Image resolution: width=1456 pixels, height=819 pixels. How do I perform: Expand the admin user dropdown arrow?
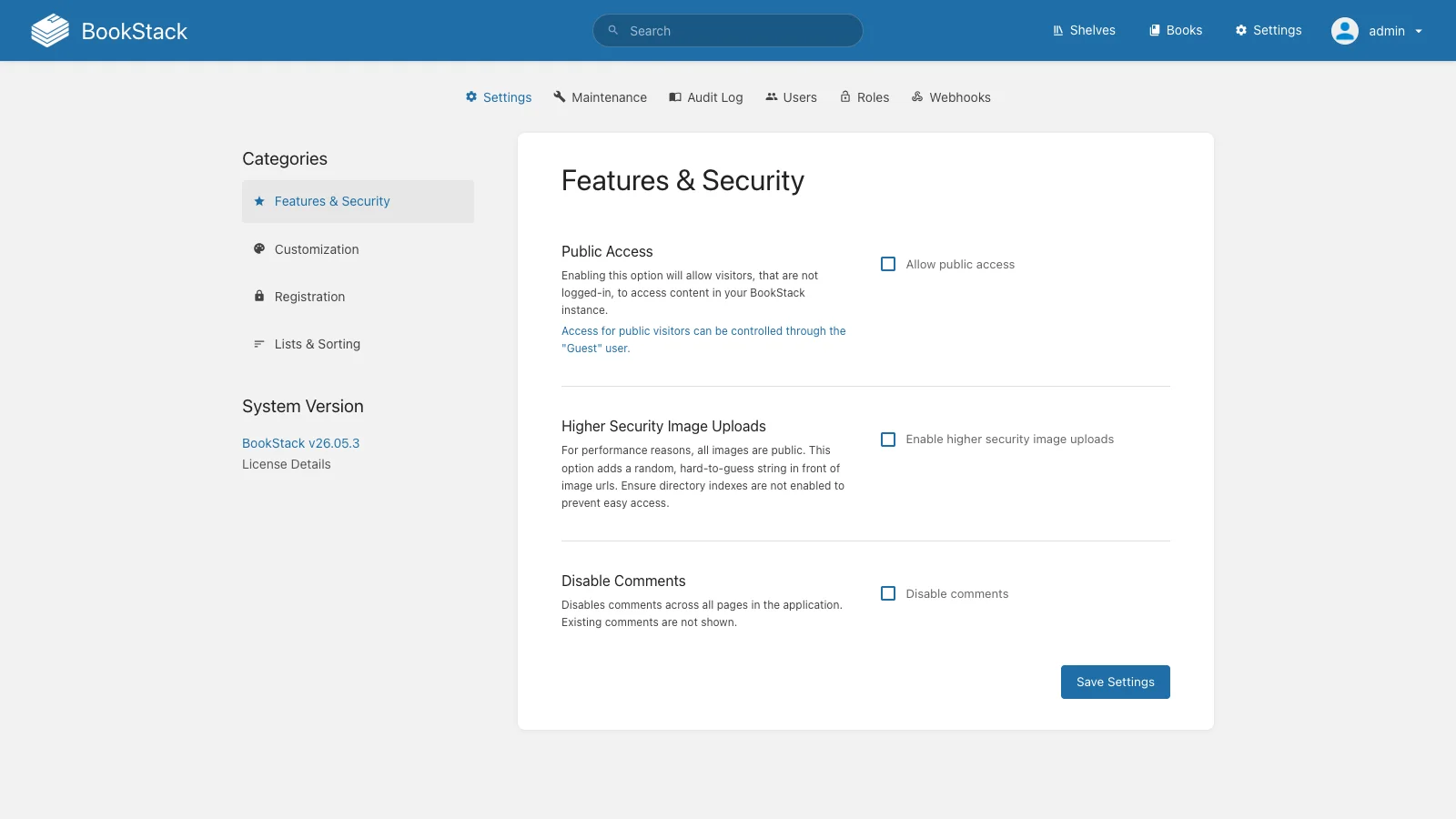click(x=1419, y=31)
